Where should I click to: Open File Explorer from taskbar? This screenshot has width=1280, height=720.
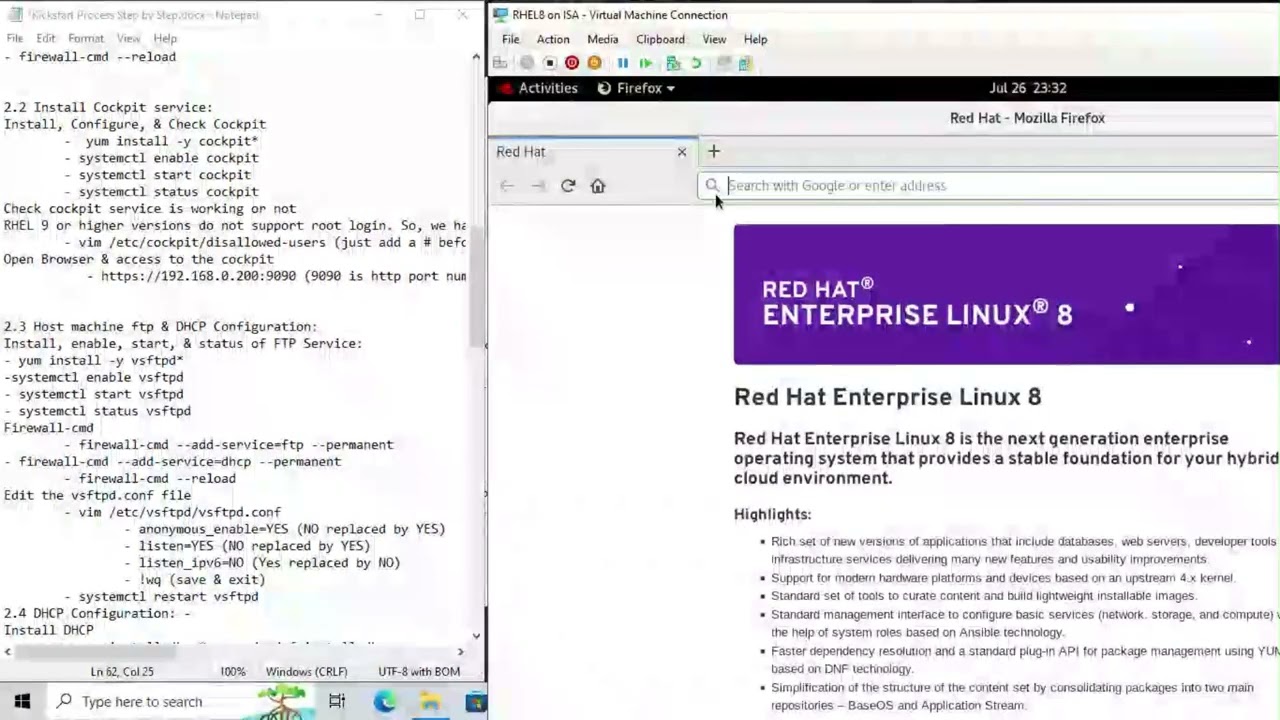coord(430,701)
